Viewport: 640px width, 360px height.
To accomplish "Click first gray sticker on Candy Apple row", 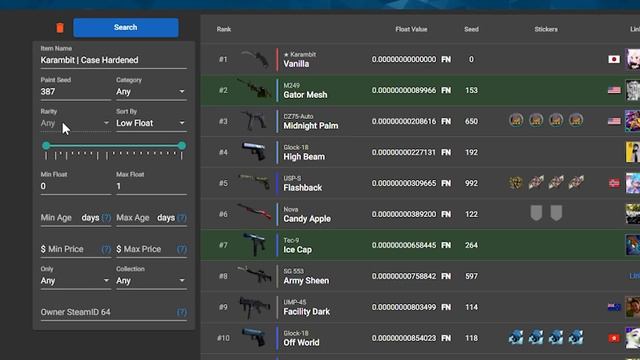I will pyautogui.click(x=536, y=213).
